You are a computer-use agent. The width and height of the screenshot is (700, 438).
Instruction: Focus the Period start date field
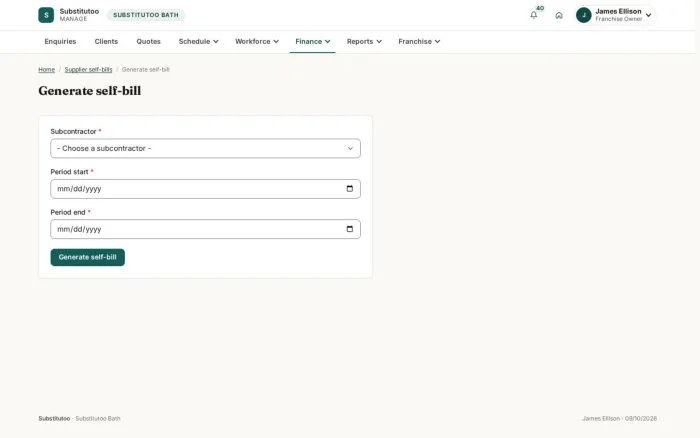click(205, 189)
